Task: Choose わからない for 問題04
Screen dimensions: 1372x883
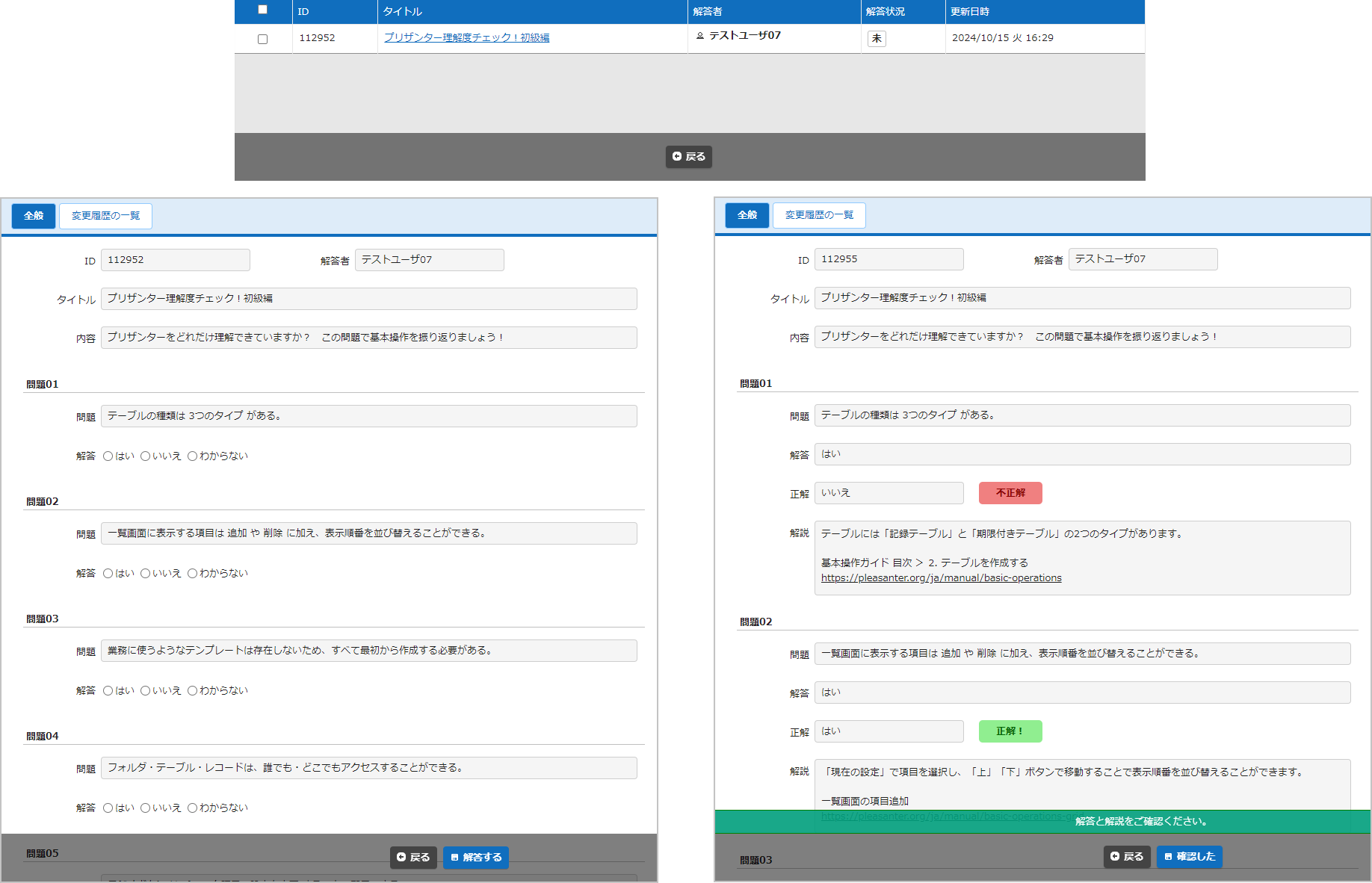Action: pyautogui.click(x=192, y=808)
